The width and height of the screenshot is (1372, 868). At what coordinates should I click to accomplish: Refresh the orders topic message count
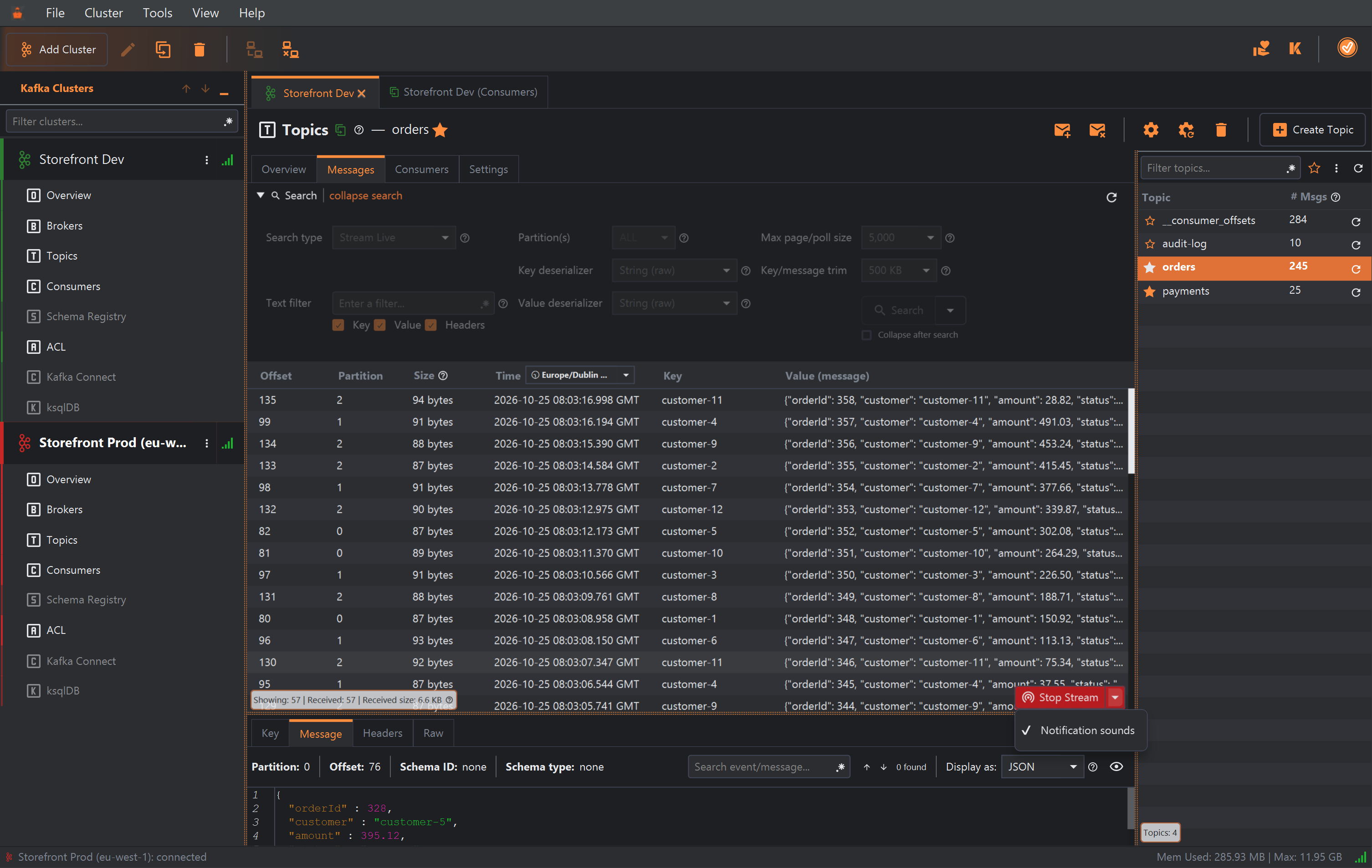[1356, 268]
